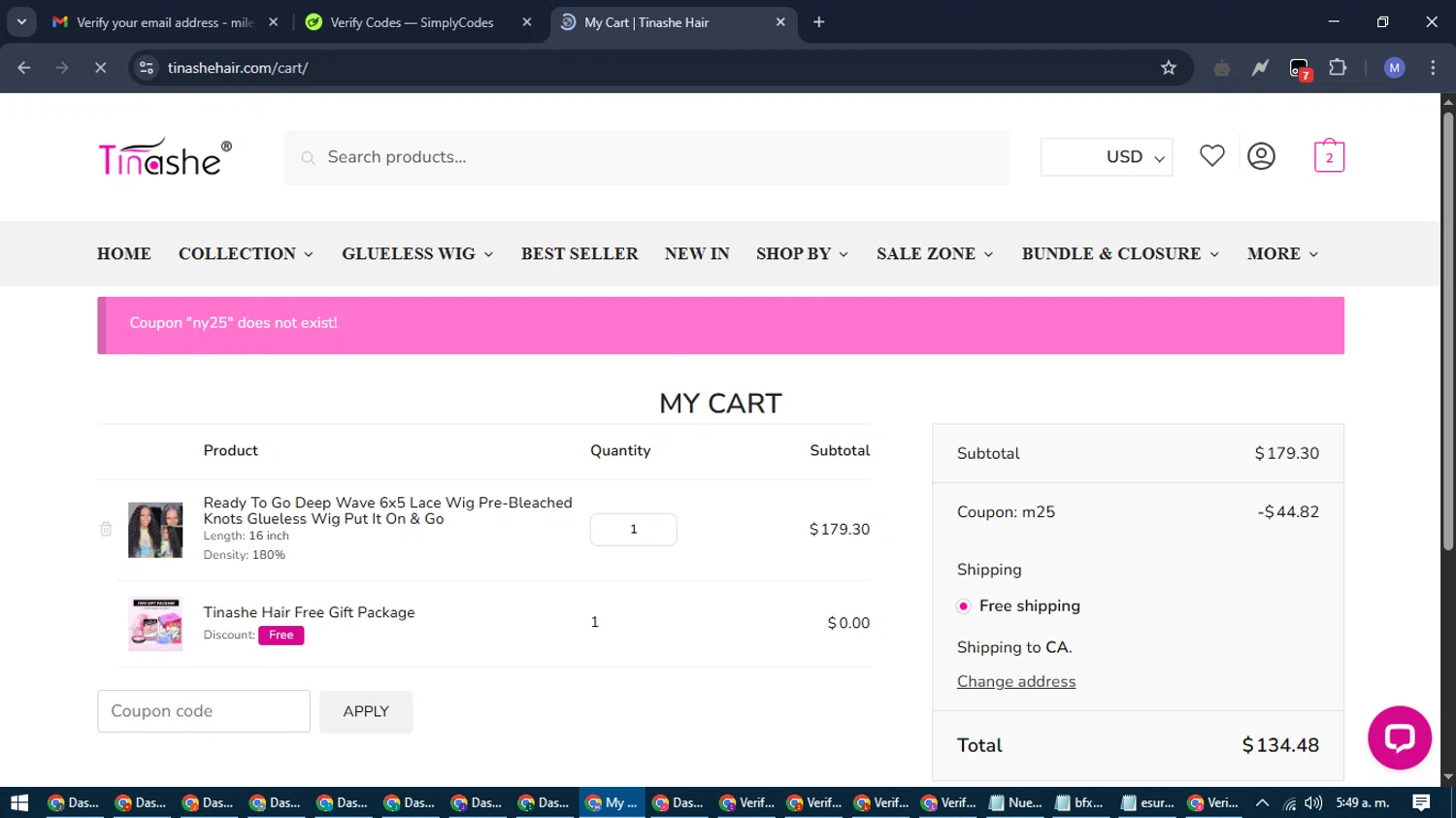Expand the SHOP BY menu

pos(803,253)
